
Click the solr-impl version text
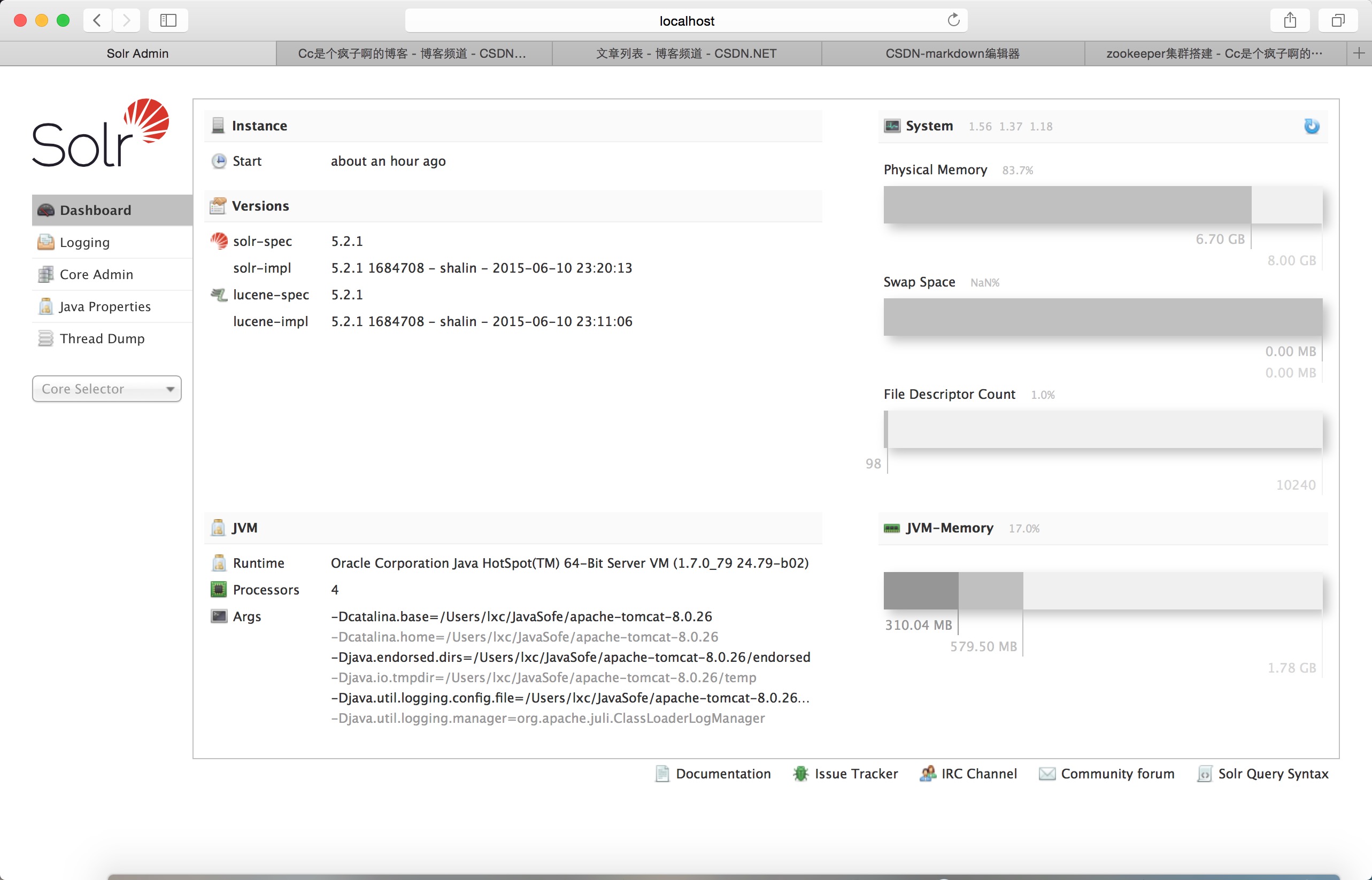click(x=482, y=268)
